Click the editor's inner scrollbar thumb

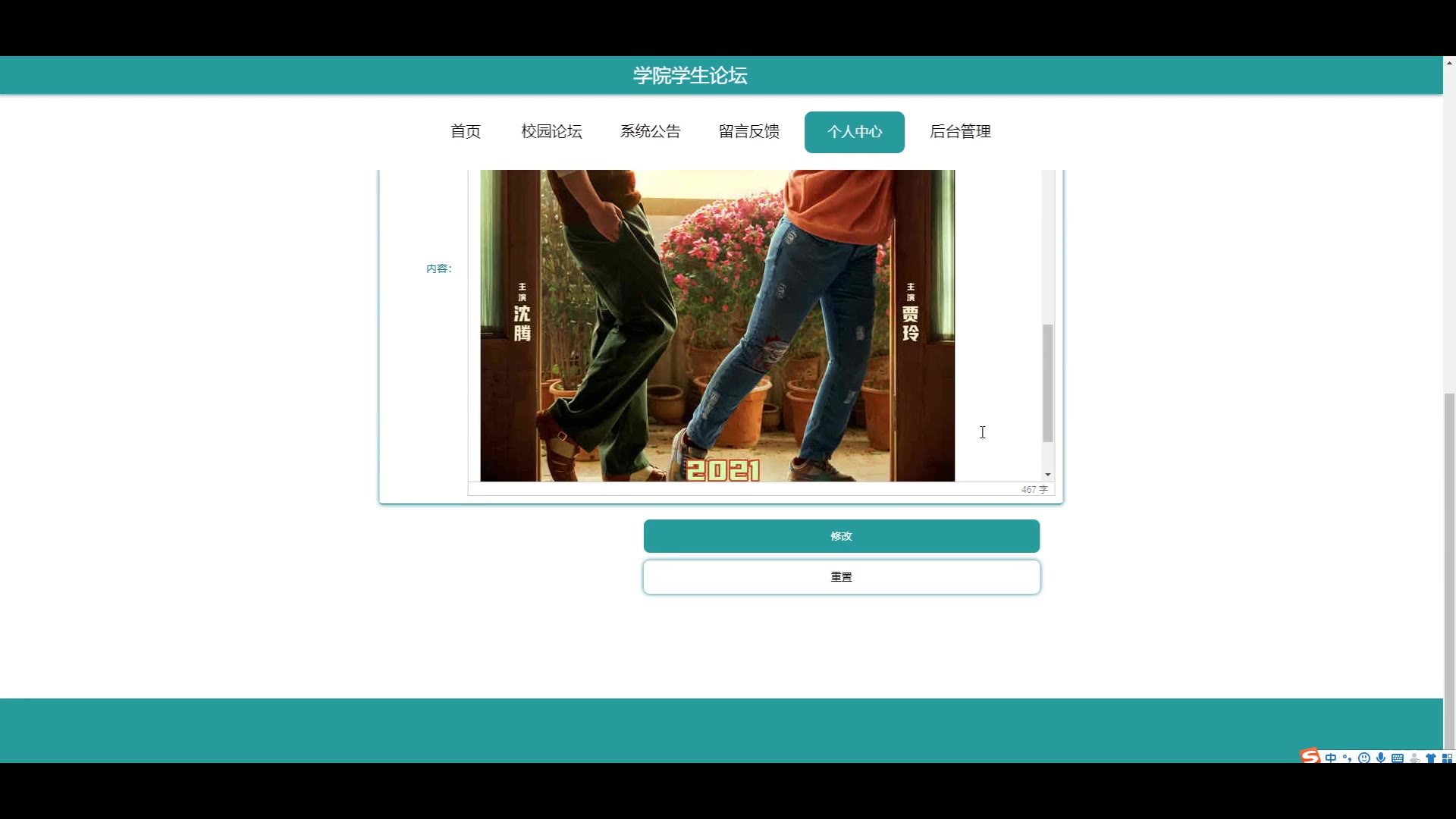tap(1048, 383)
